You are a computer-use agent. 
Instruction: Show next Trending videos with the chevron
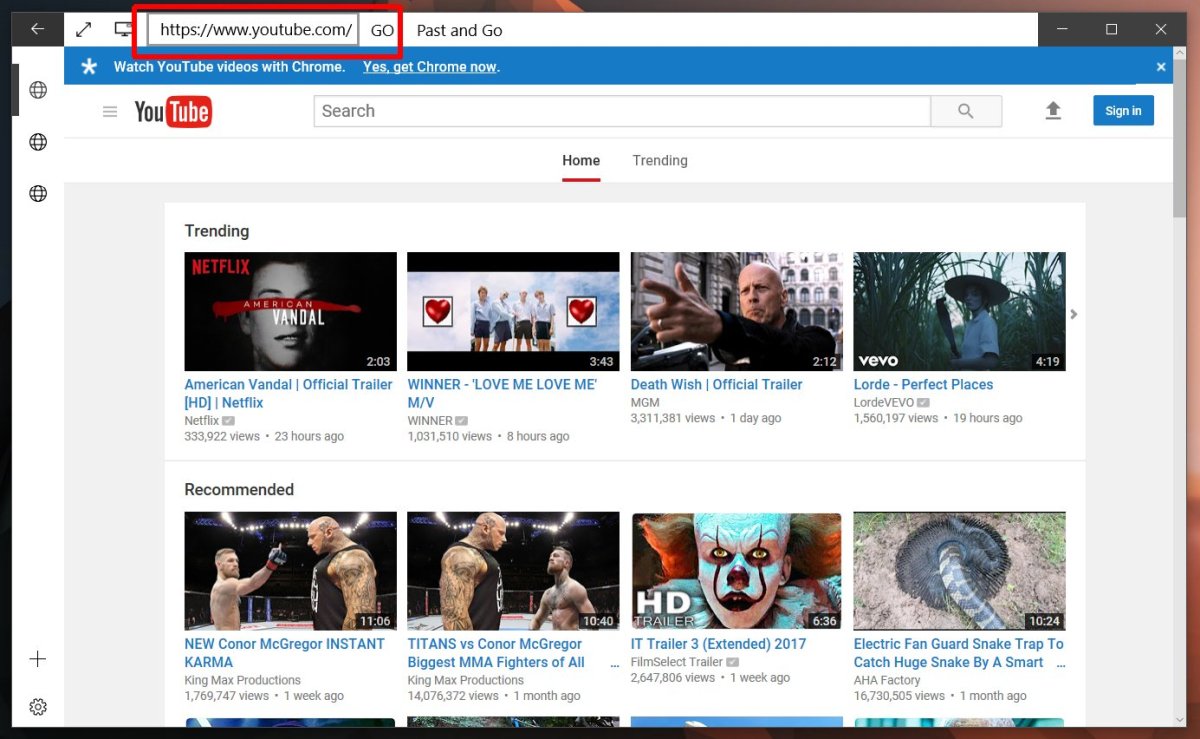(1074, 314)
